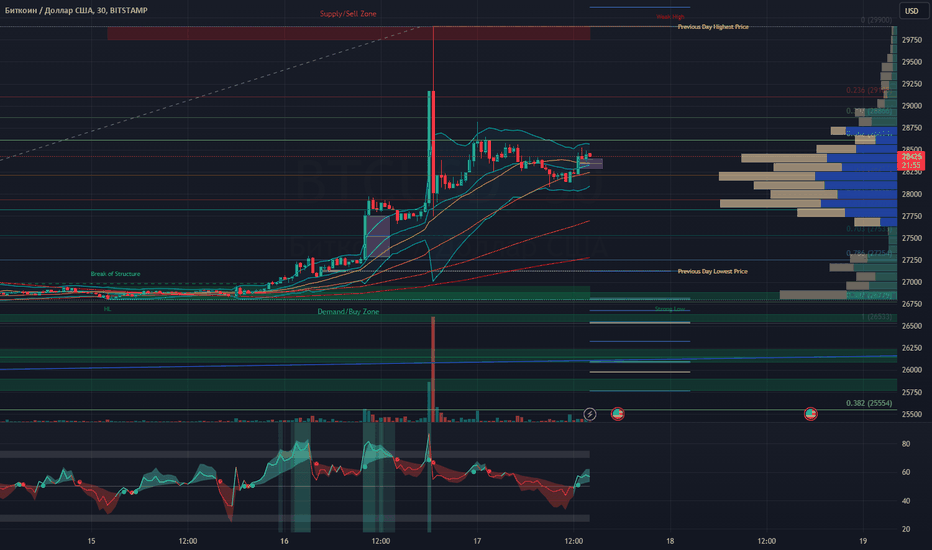The width and height of the screenshot is (932, 550).
Task: Select the 0.382 (25554) Fibonacci level label
Action: tap(869, 403)
